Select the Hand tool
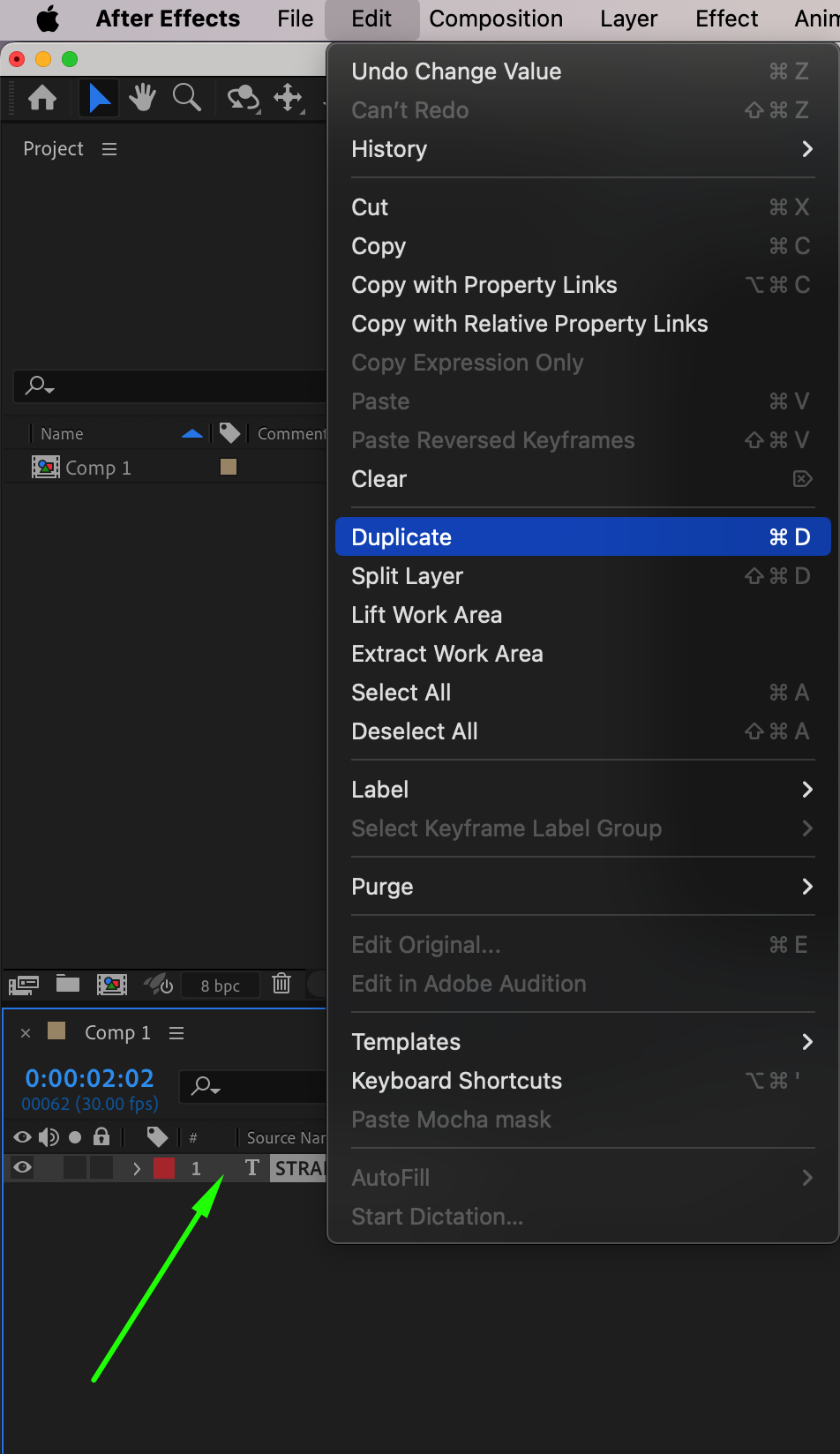The image size is (840, 1454). 142,97
